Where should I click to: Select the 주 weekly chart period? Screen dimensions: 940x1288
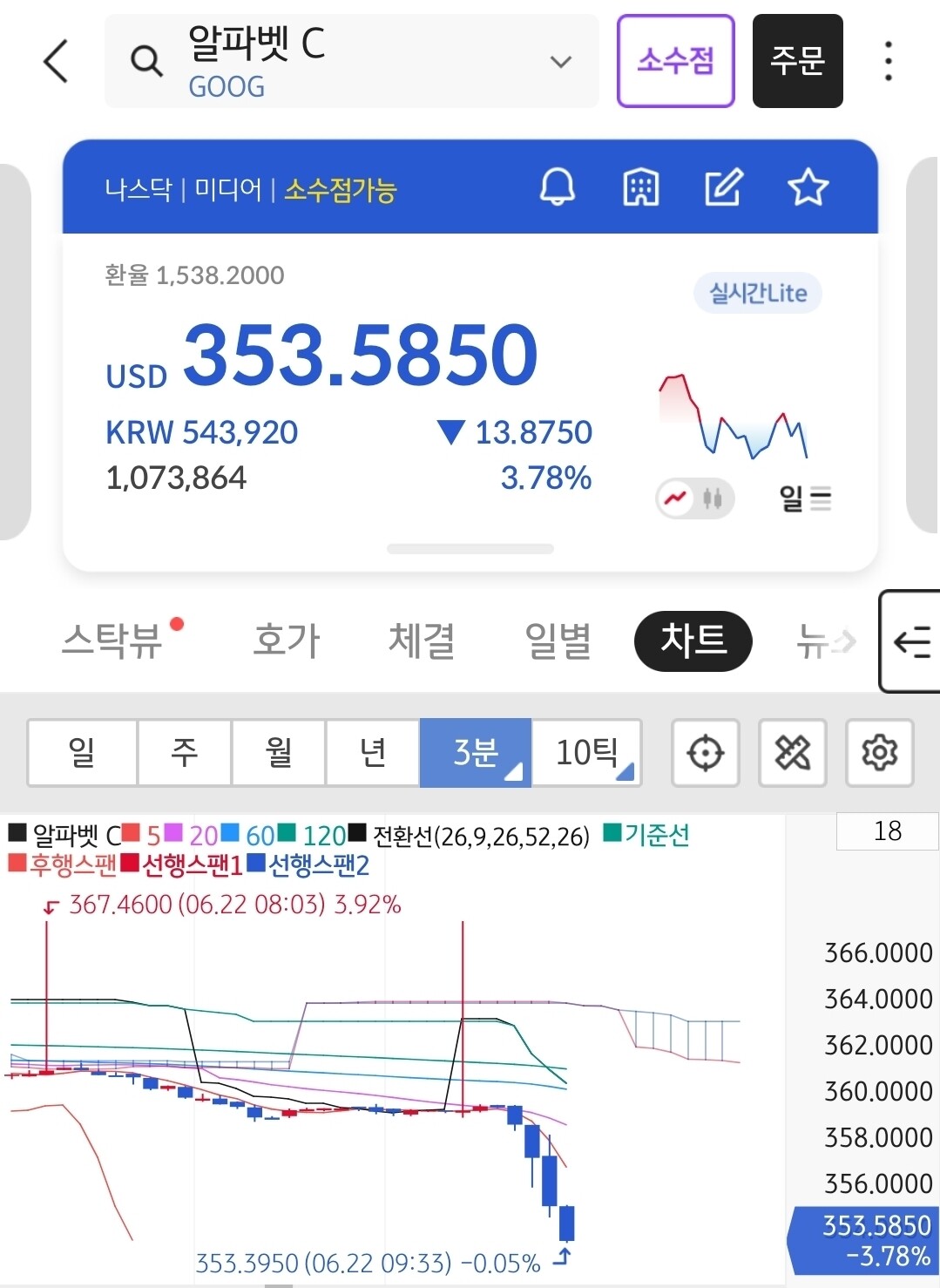point(184,752)
